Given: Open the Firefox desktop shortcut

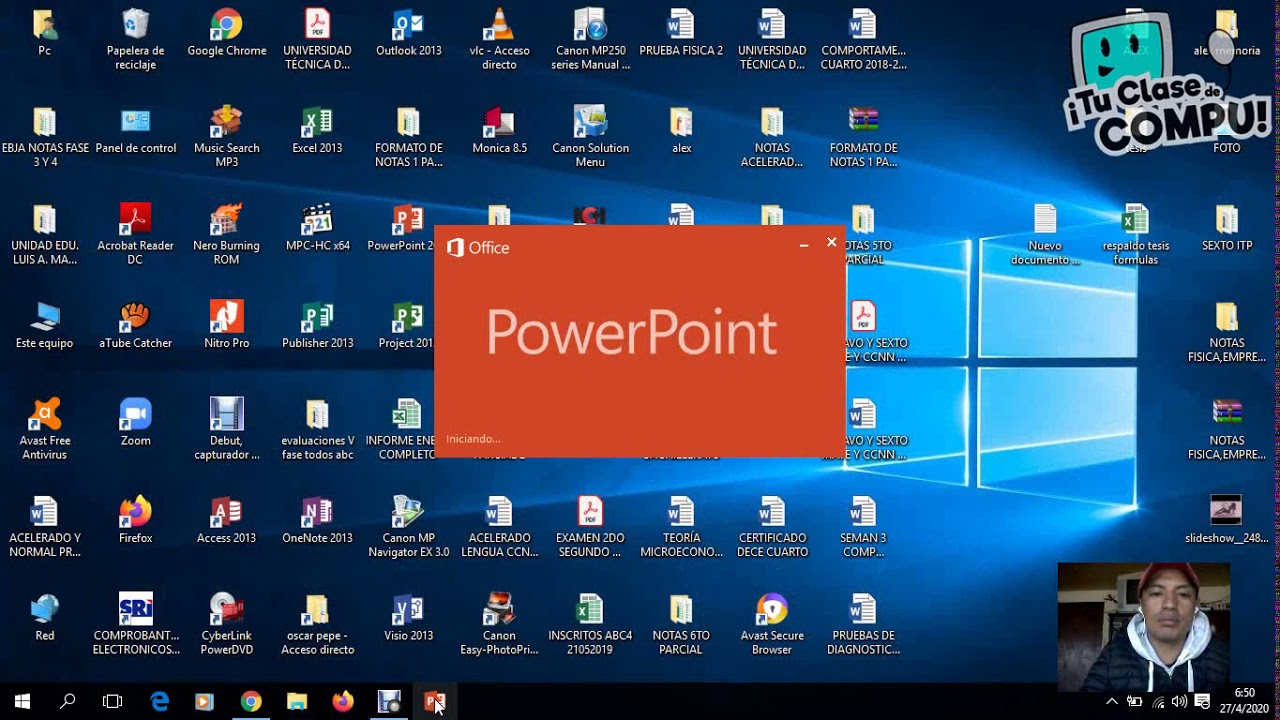Looking at the screenshot, I should pos(135,520).
